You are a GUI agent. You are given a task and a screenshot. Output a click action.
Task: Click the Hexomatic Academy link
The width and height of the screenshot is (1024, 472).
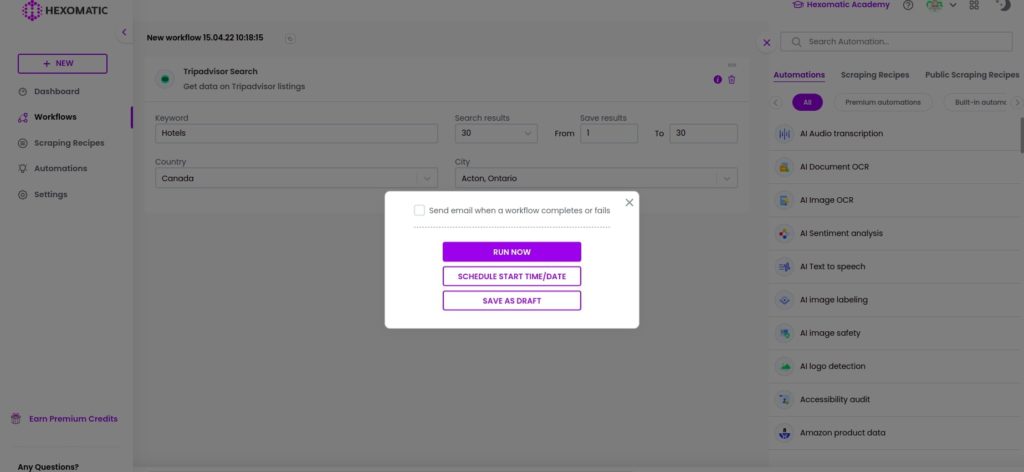[840, 5]
